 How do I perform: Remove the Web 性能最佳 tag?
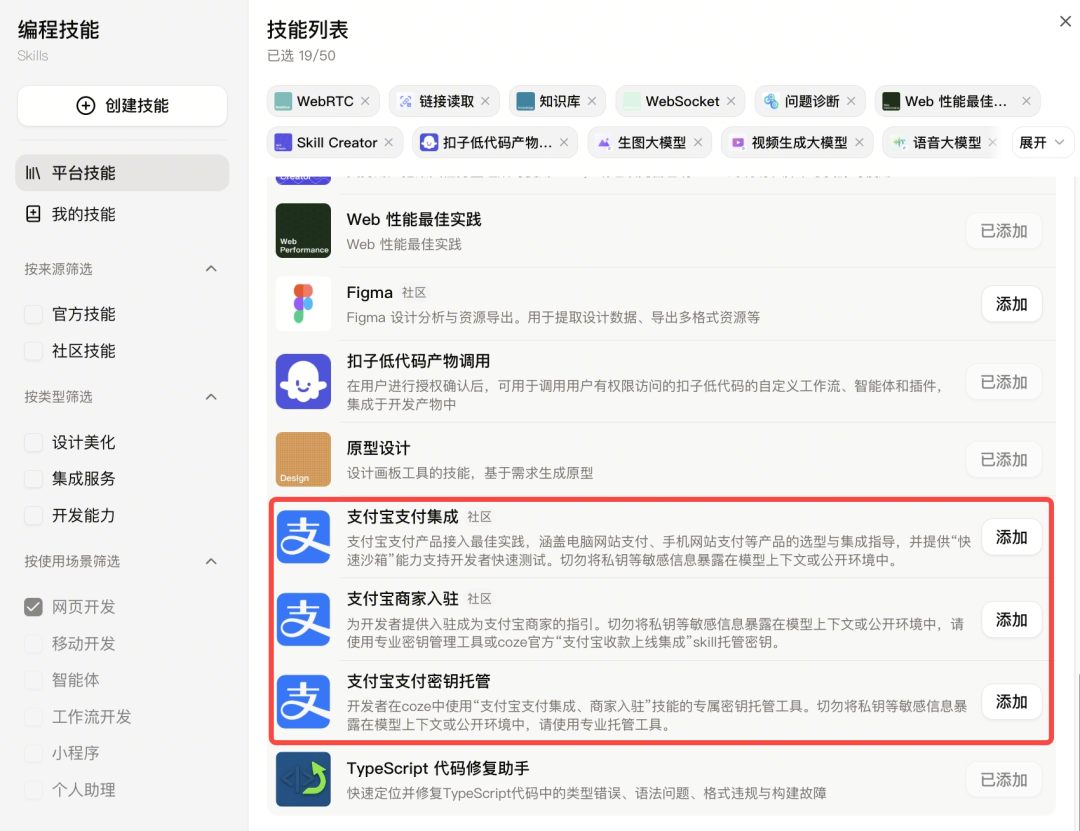[x=1026, y=101]
